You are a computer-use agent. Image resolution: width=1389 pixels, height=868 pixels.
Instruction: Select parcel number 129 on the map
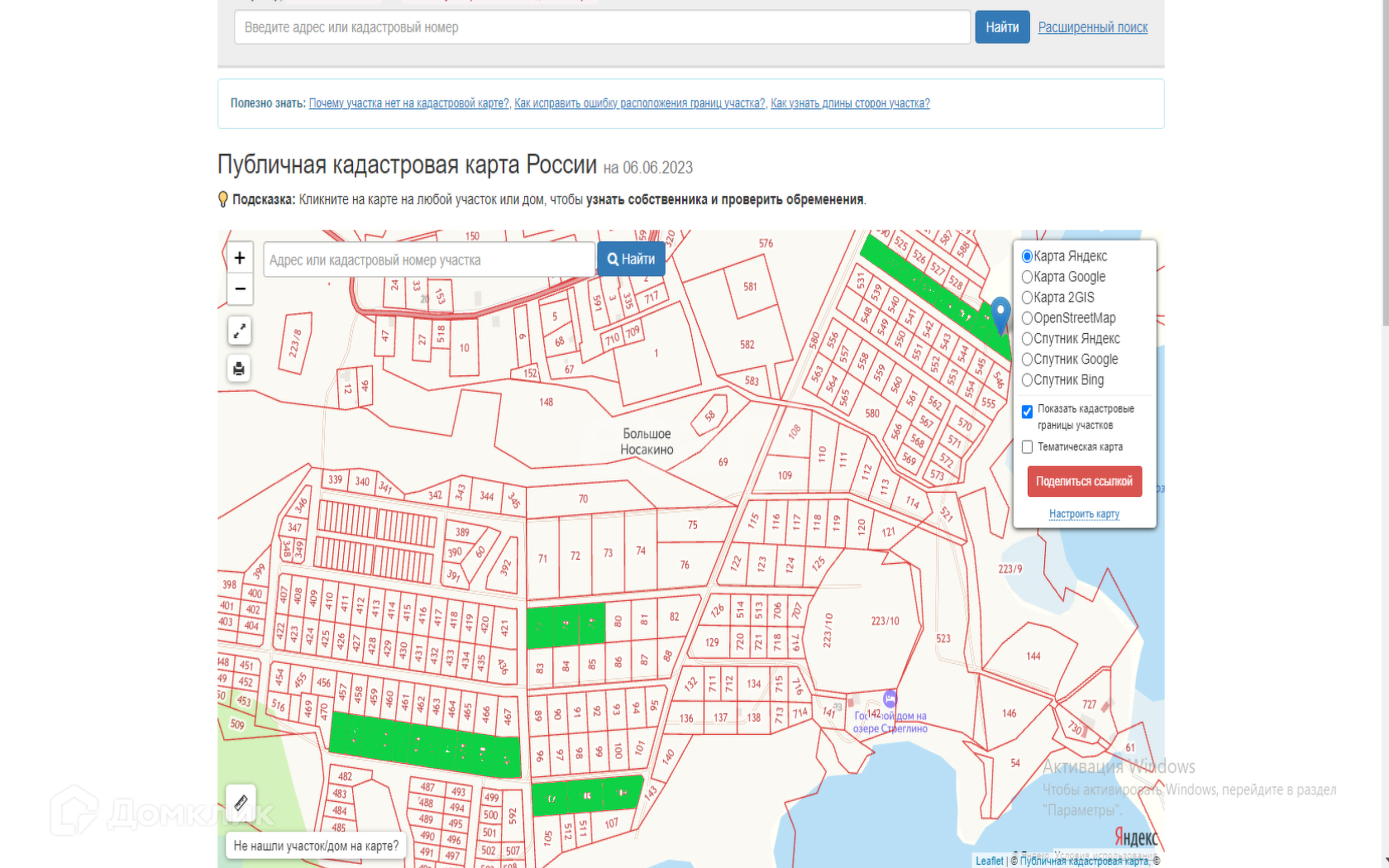712,642
